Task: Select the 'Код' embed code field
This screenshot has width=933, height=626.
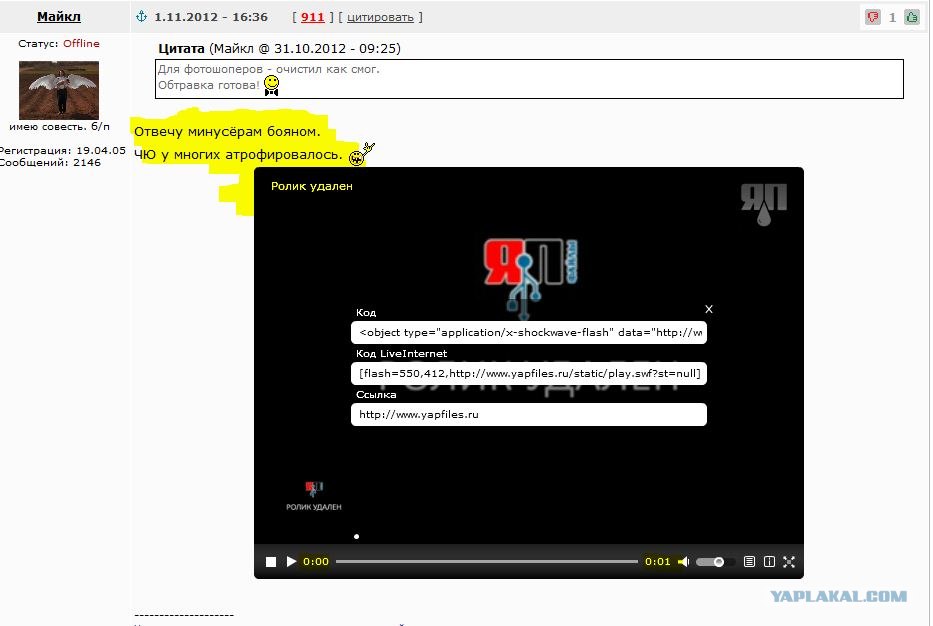Action: [x=529, y=332]
